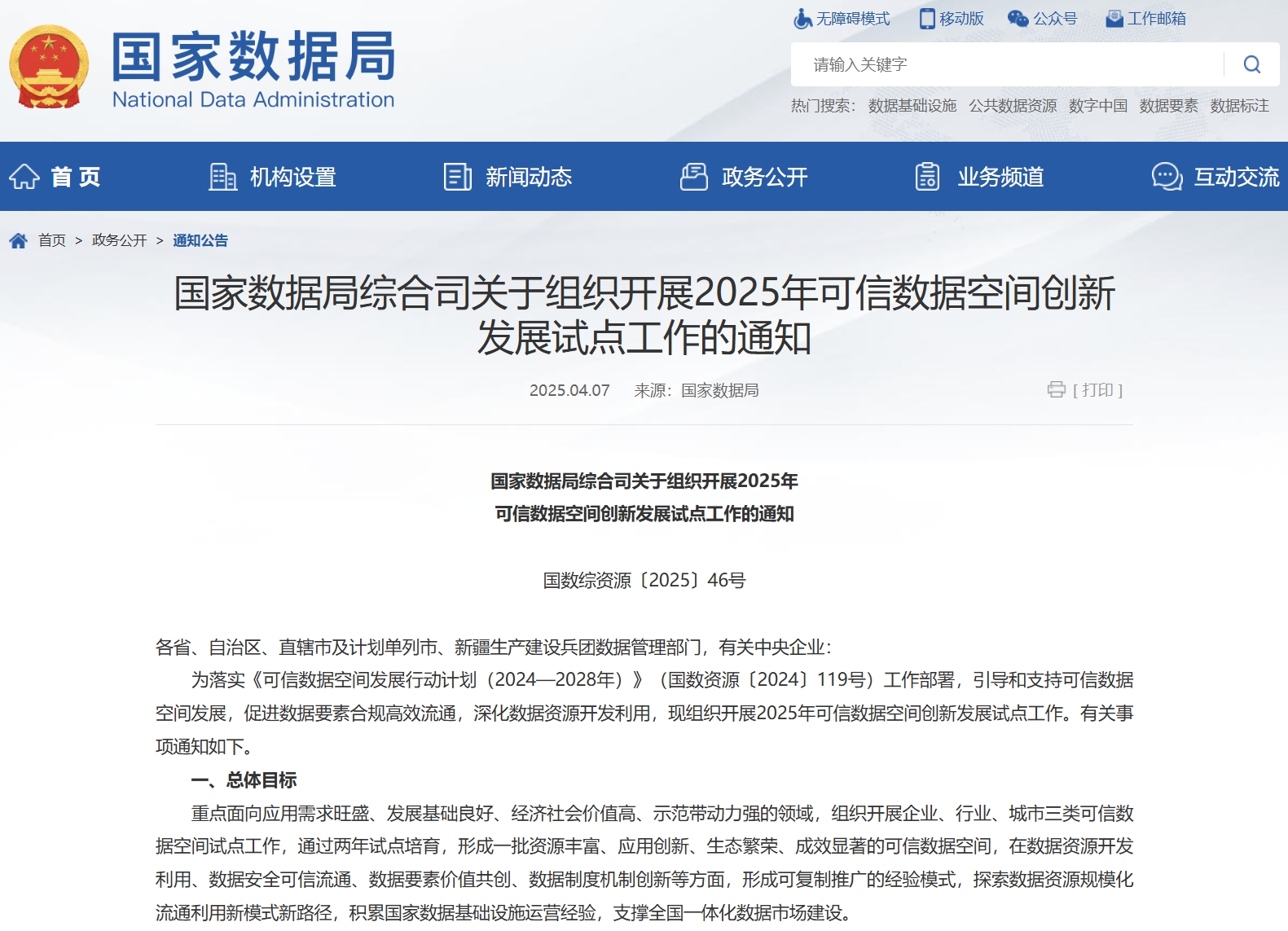This screenshot has width=1288, height=931.
Task: Click the mobile version phone icon
Action: click(x=927, y=19)
